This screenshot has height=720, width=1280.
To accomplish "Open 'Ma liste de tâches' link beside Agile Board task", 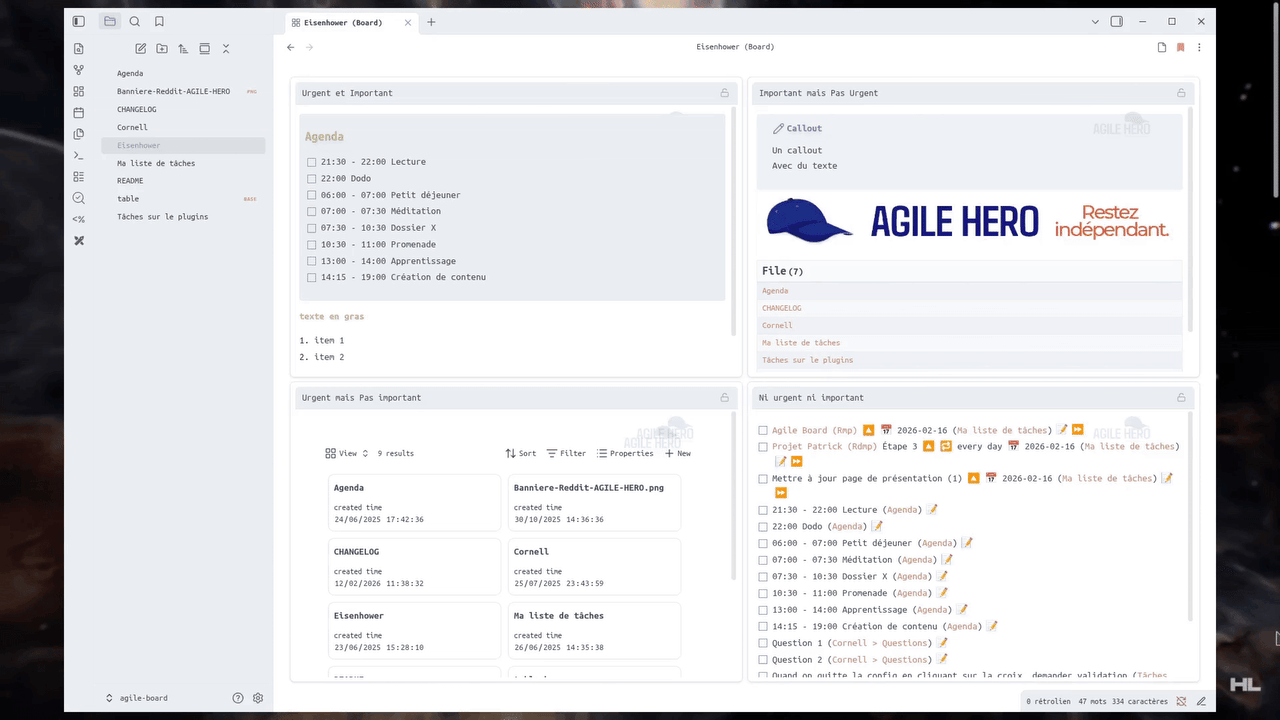I will pyautogui.click(x=1002, y=431).
